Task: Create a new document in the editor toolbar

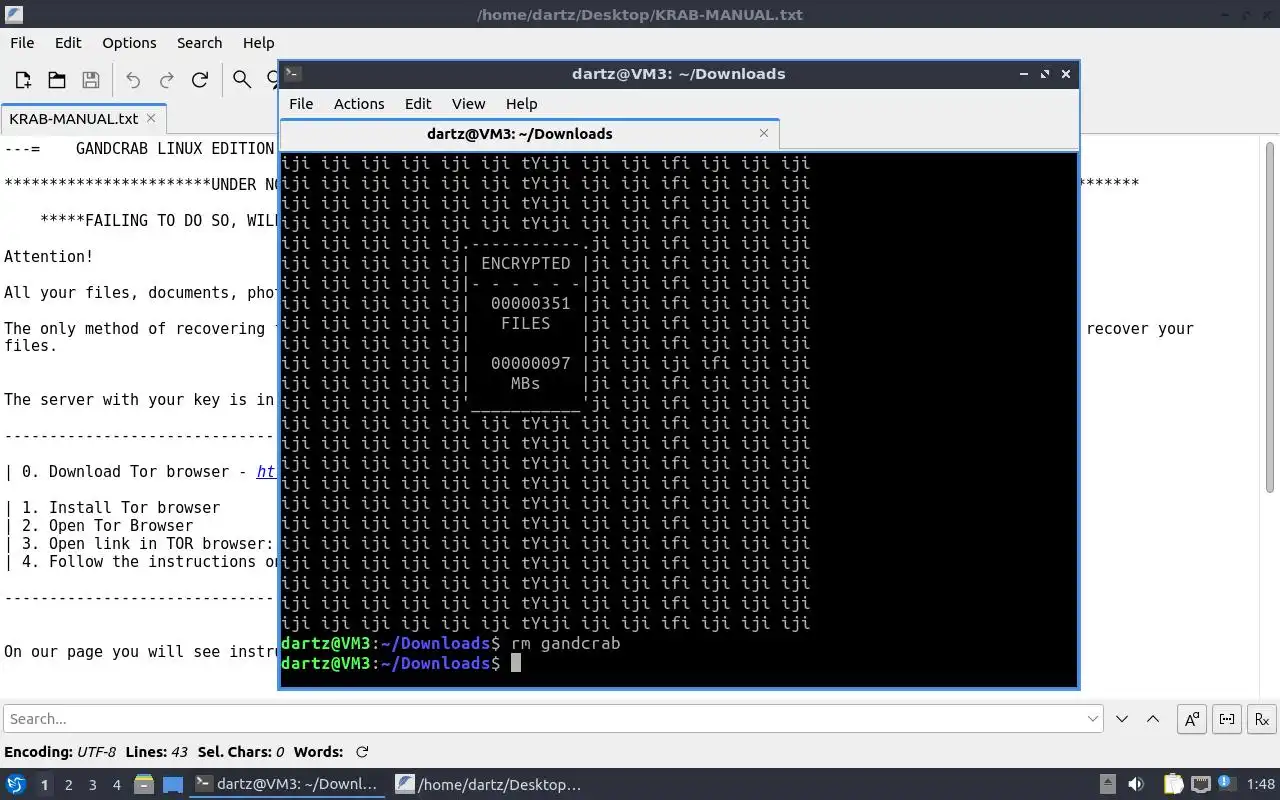Action: point(23,80)
